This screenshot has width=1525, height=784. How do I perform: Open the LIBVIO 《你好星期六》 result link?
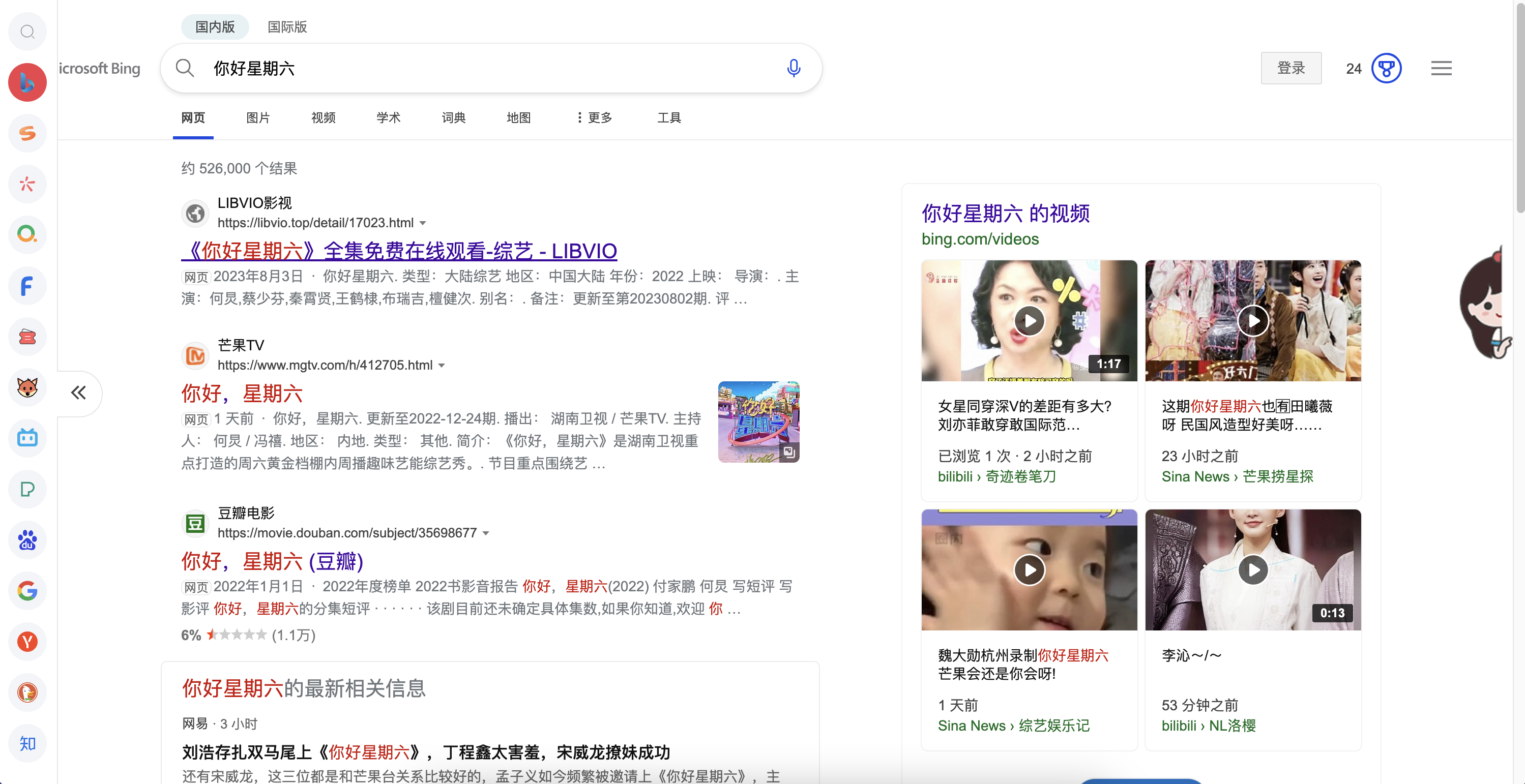(399, 250)
